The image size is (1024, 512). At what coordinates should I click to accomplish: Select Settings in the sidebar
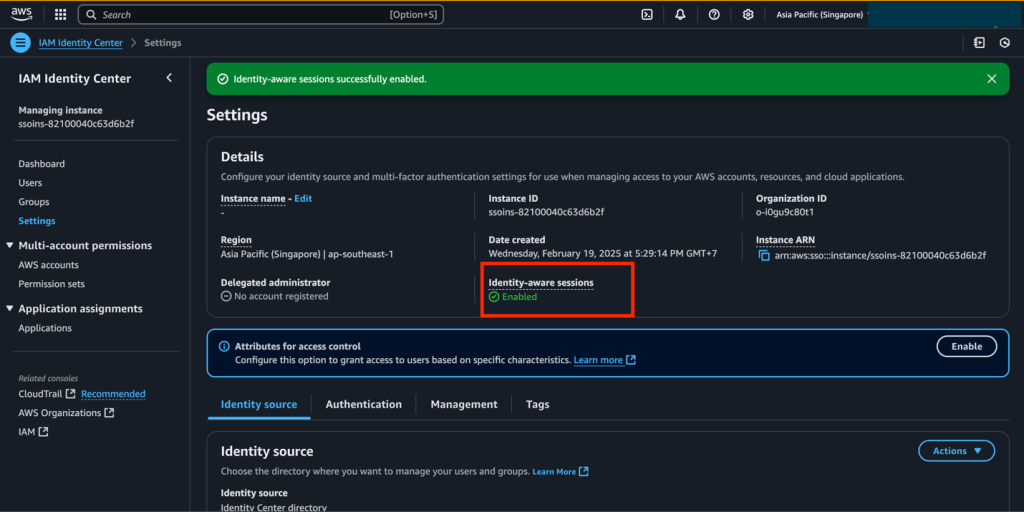pyautogui.click(x=37, y=221)
